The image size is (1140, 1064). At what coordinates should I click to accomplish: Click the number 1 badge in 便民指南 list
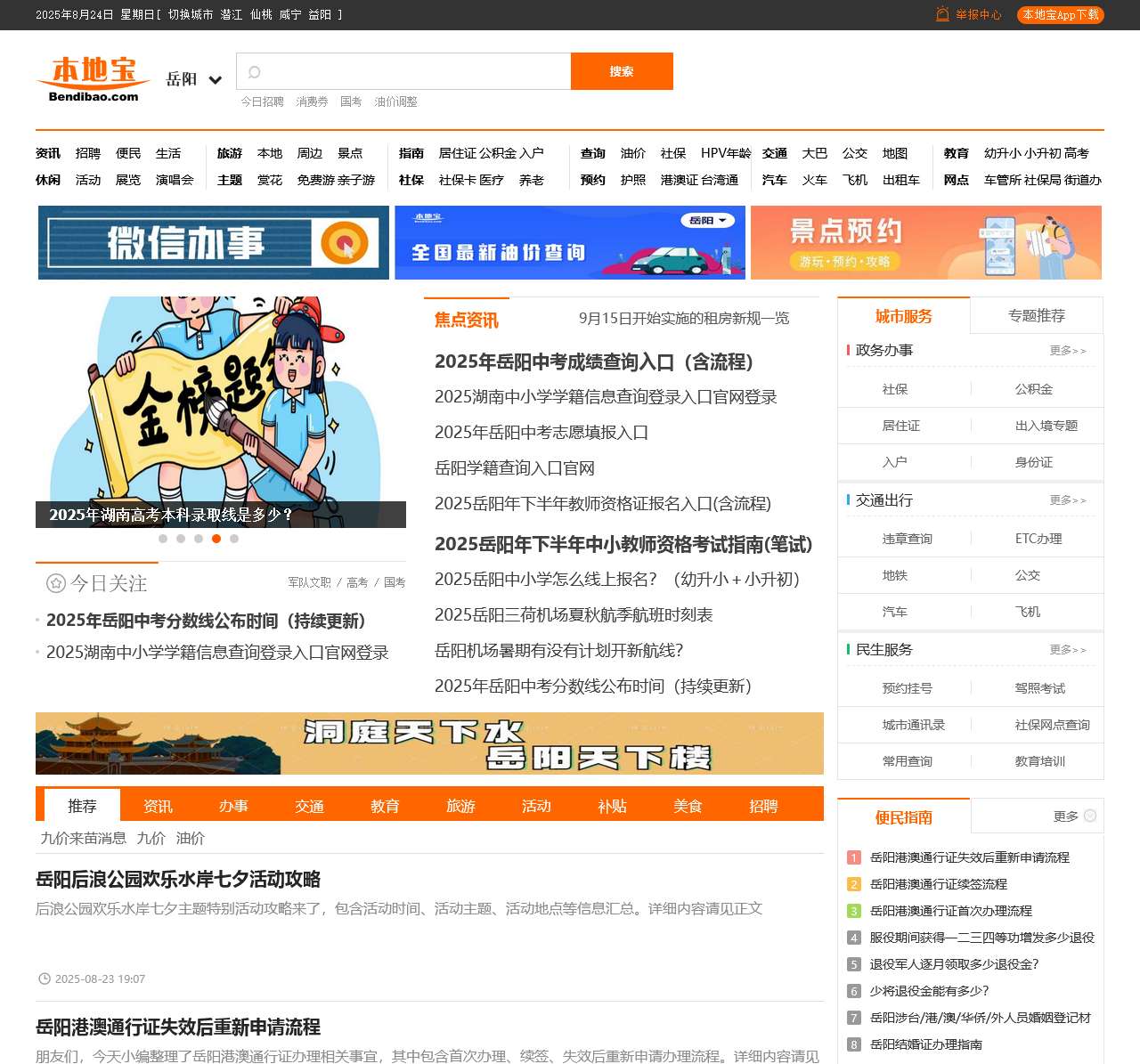[x=852, y=858]
